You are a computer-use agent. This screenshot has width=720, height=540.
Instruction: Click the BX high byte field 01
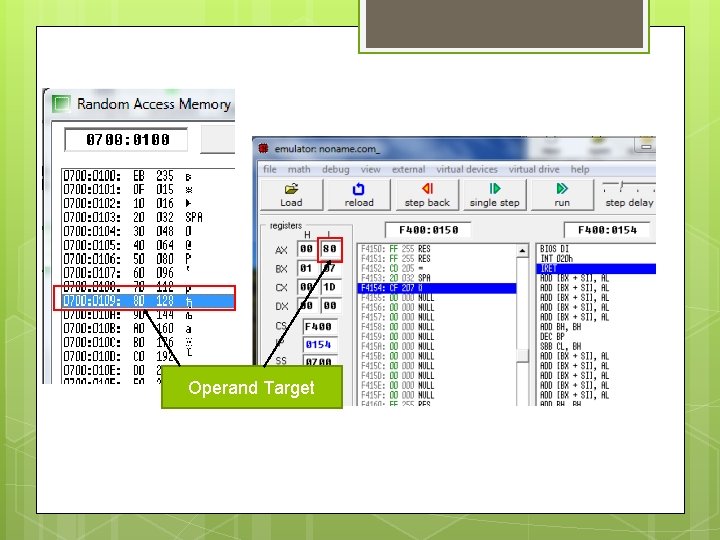pyautogui.click(x=306, y=269)
